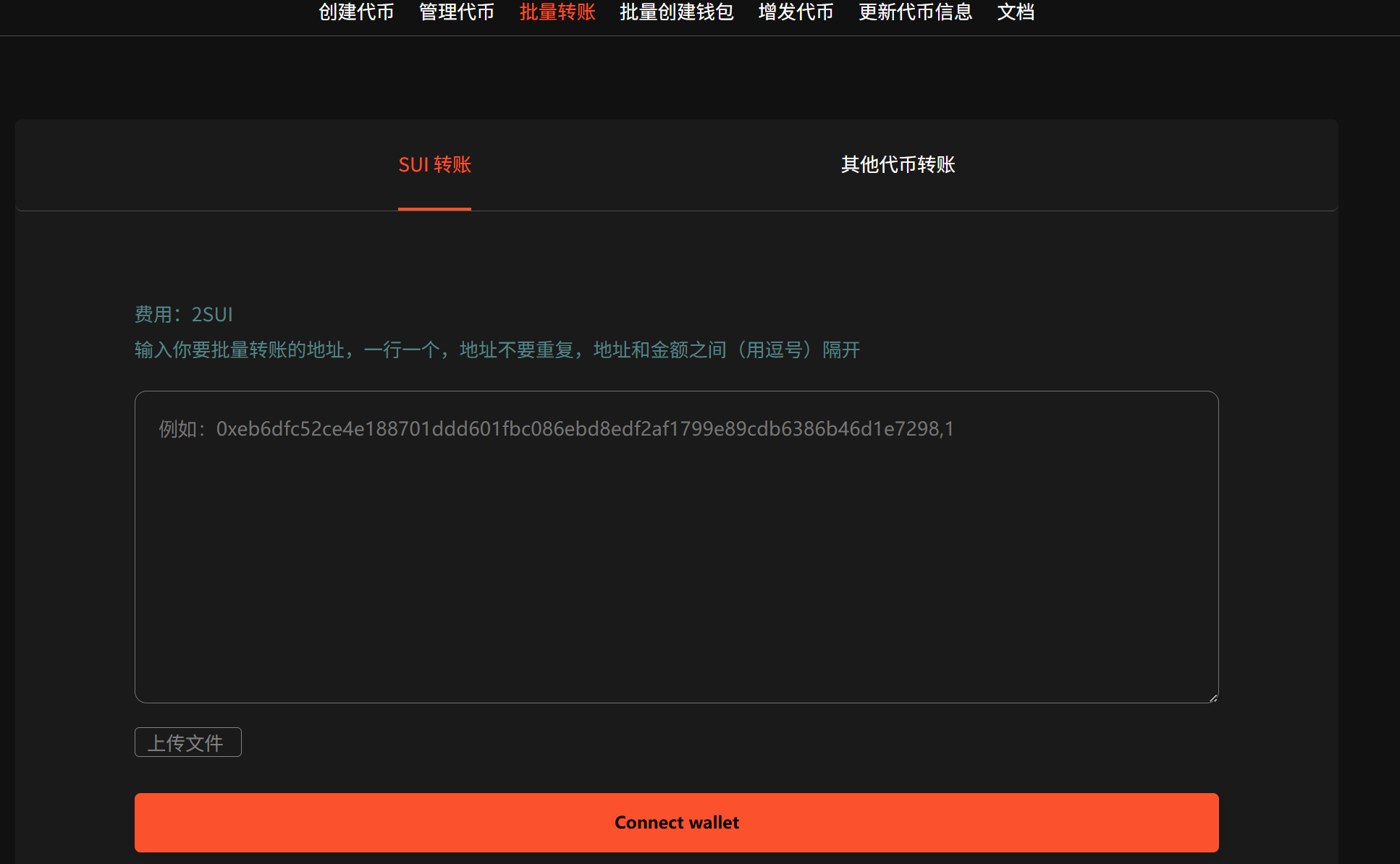Open the 创建代币 navigation item
The height and width of the screenshot is (864, 1400).
pos(356,12)
